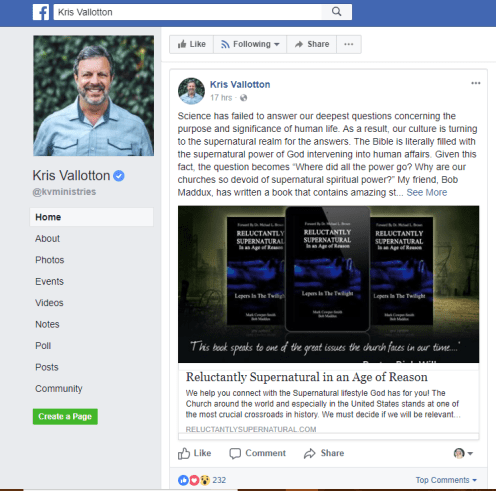The width and height of the screenshot is (496, 491).
Task: Click the green Create a Page button
Action: (65, 417)
